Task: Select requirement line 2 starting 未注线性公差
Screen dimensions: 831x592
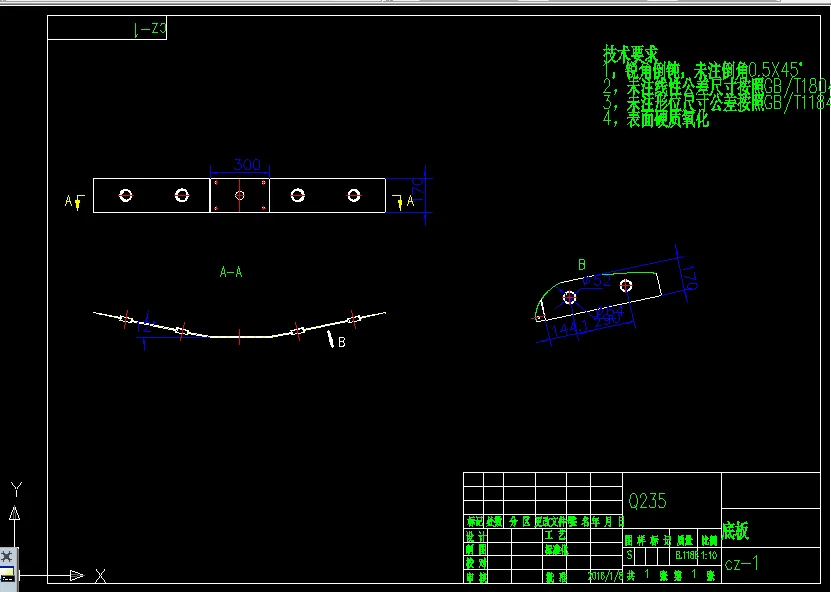Action: [x=717, y=86]
